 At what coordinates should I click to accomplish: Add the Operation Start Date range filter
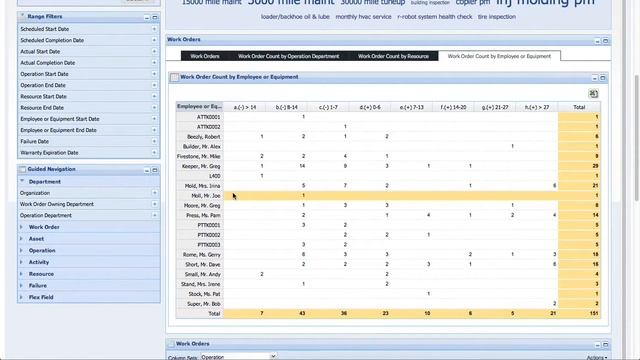pos(154,74)
